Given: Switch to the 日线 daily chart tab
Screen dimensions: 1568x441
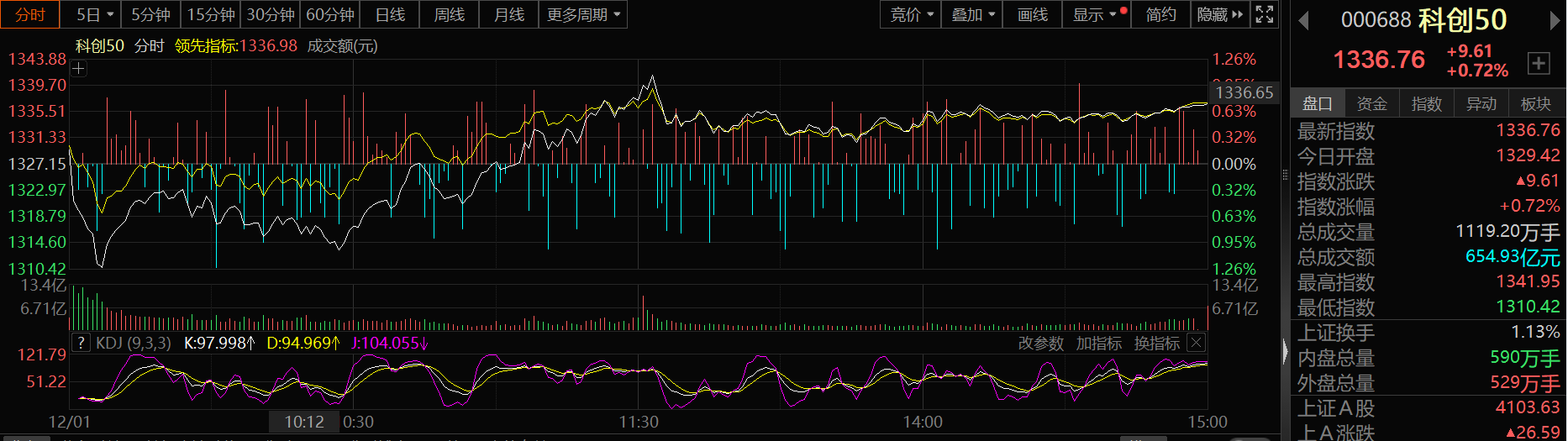Looking at the screenshot, I should [390, 14].
